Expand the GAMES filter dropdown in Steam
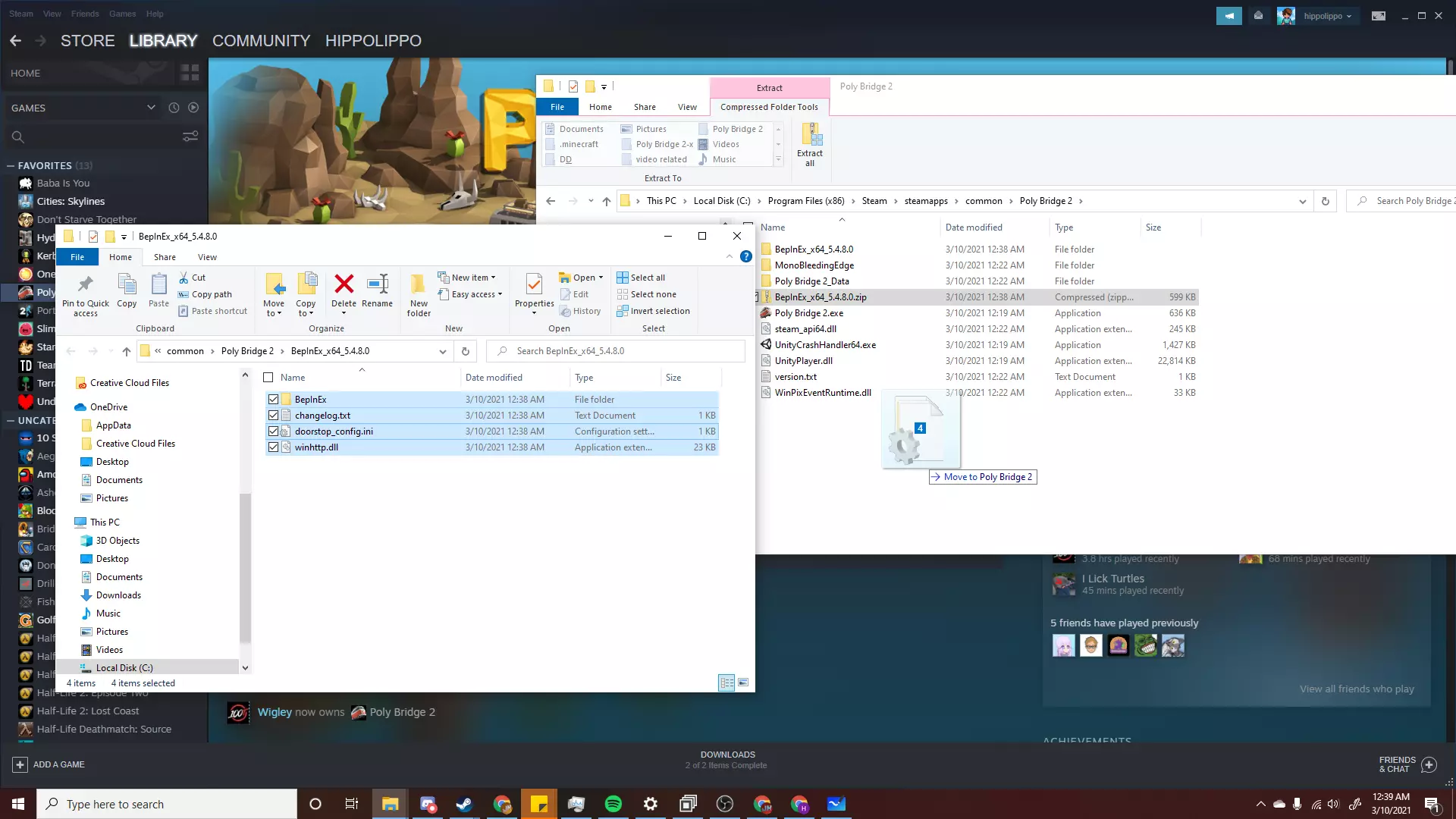 point(151,108)
